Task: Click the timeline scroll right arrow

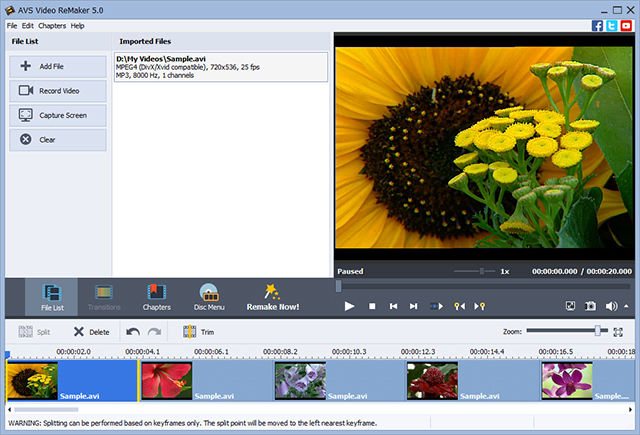Action: coord(630,409)
